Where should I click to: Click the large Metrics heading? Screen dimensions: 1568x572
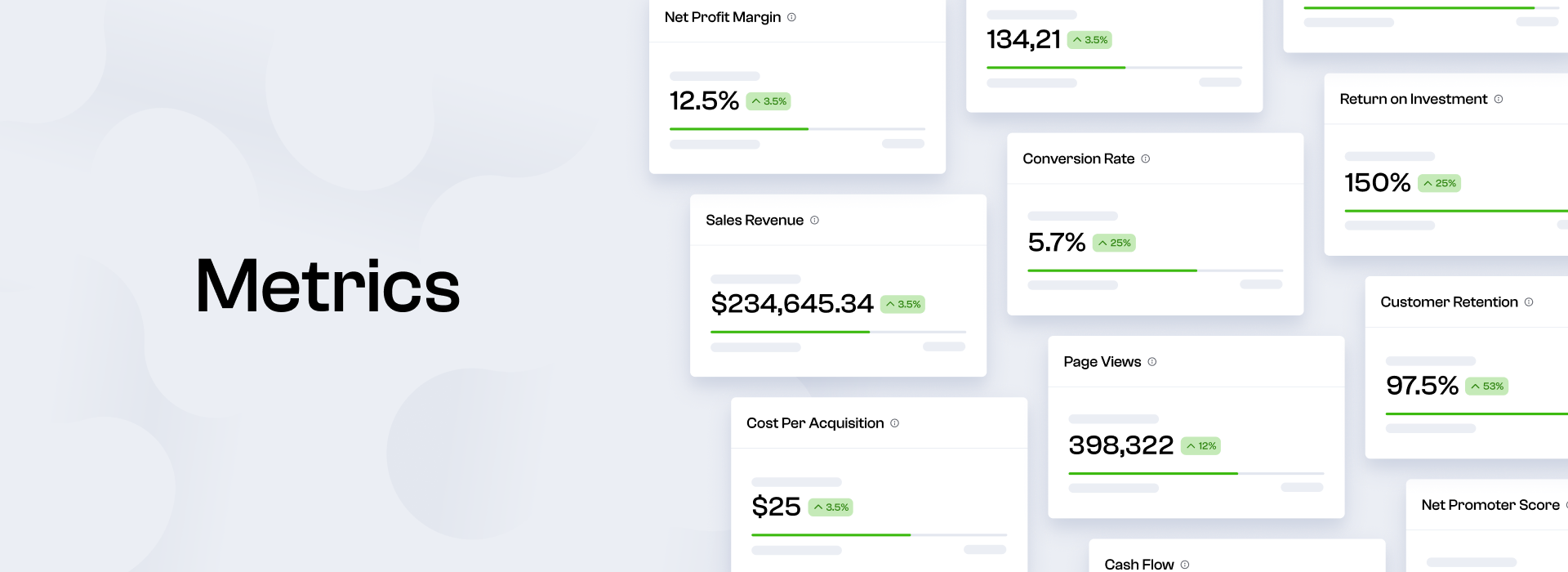[327, 286]
